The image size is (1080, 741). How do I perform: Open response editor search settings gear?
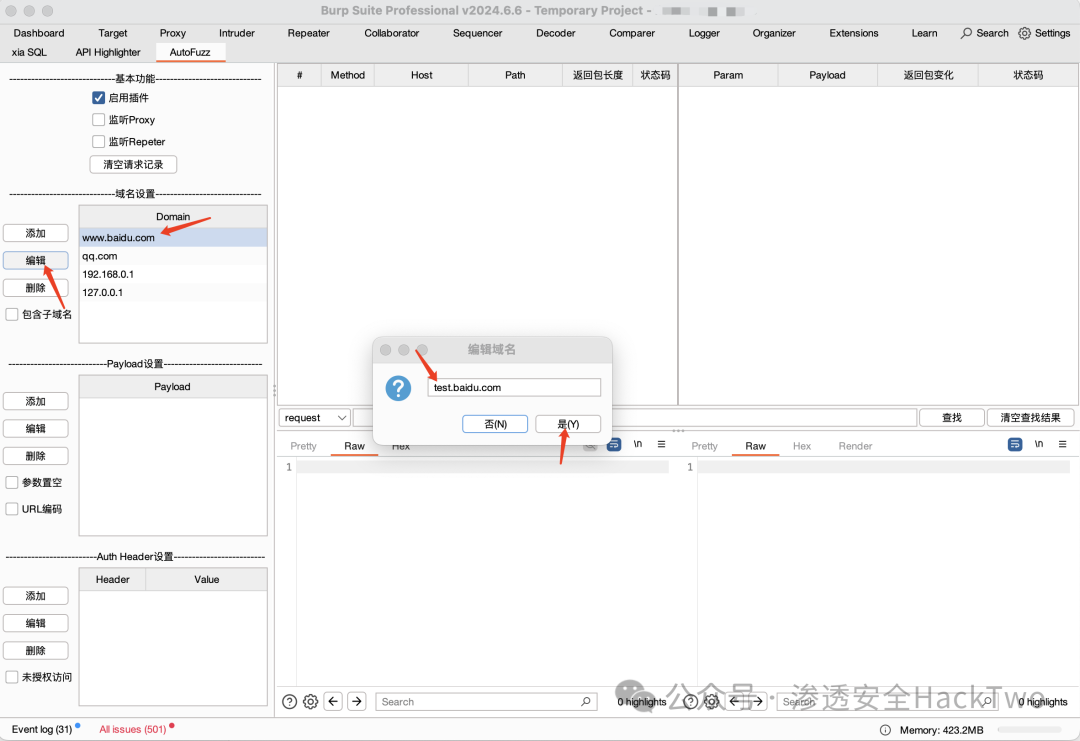pos(712,702)
